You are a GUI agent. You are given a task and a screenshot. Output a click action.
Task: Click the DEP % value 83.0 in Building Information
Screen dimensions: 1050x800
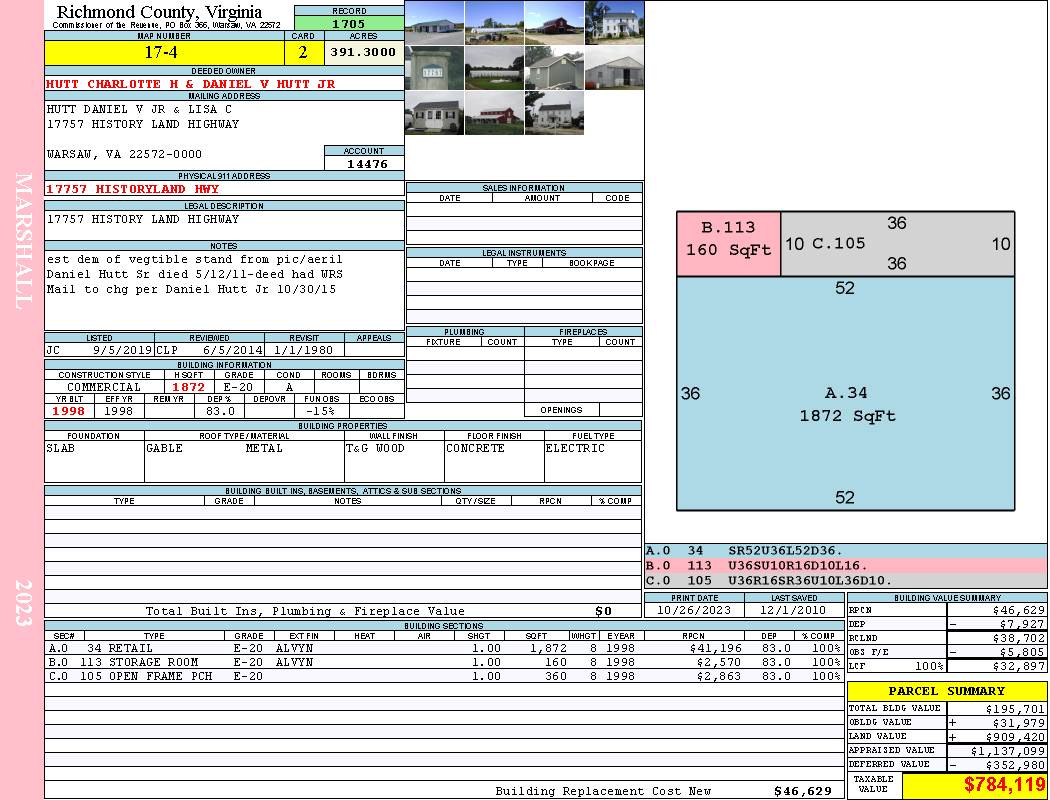pyautogui.click(x=220, y=411)
